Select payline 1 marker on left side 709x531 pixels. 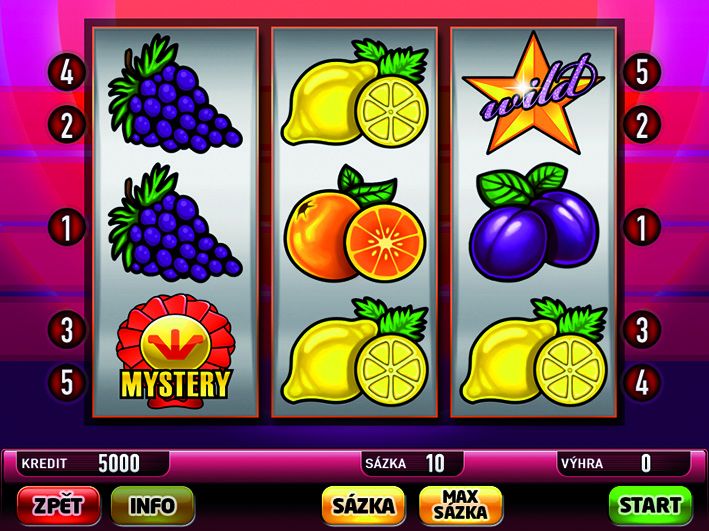pos(66,227)
